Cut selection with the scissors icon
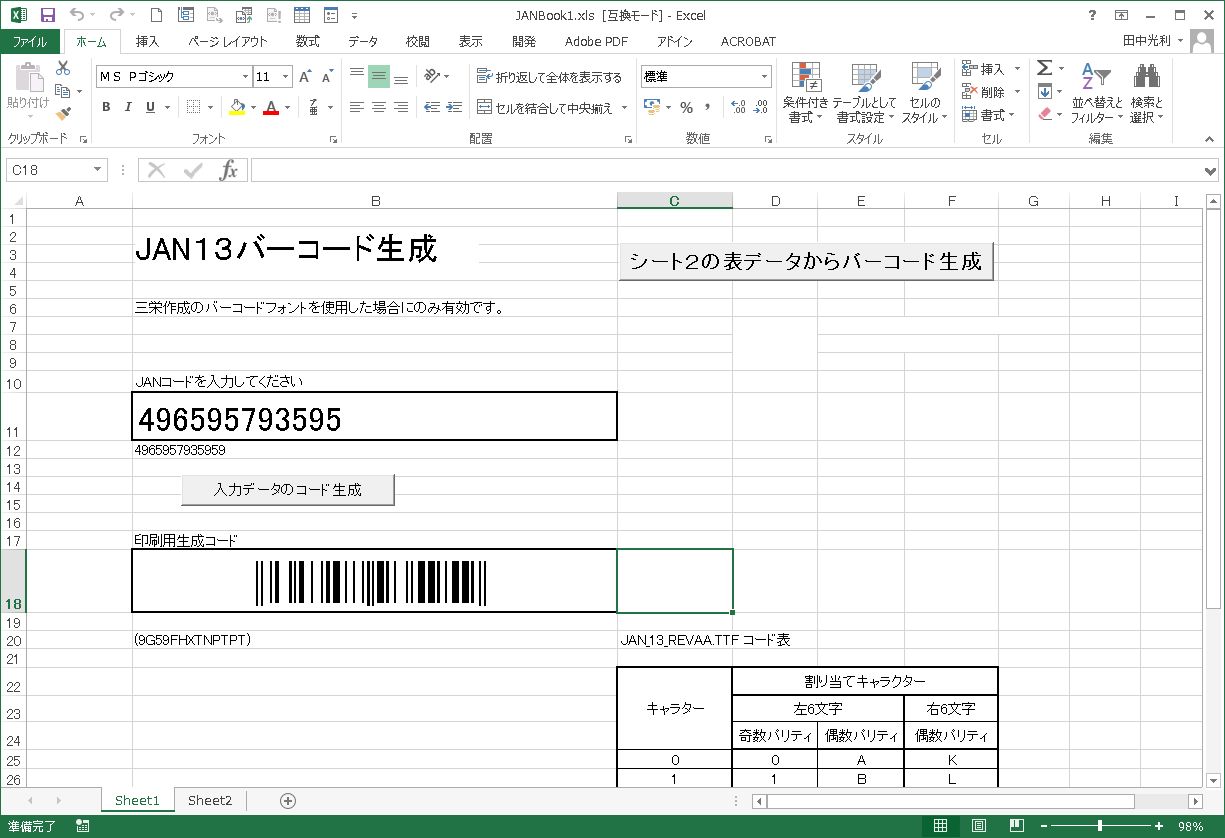Viewport: 1225px width, 838px height. [x=63, y=68]
